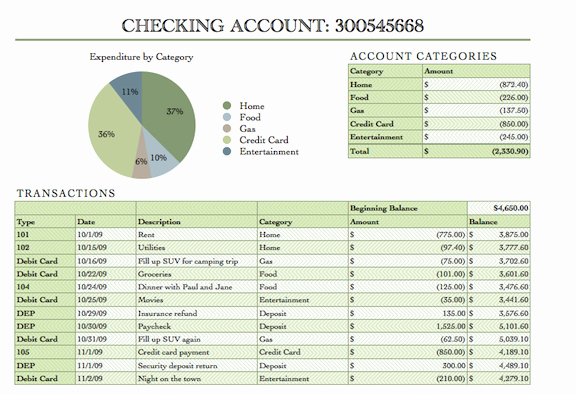Screen dimensions: 576x394
Task: Click the balance cell 3,441.60
Action: click(499, 300)
